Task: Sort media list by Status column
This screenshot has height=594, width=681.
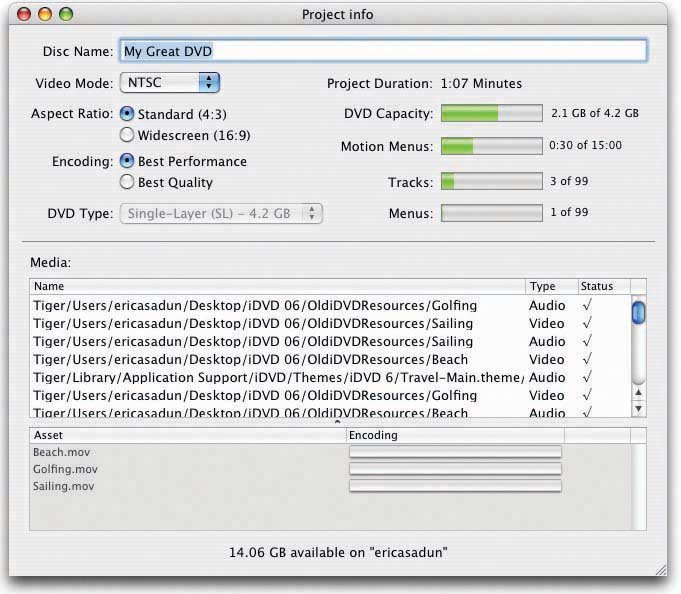Action: point(602,286)
